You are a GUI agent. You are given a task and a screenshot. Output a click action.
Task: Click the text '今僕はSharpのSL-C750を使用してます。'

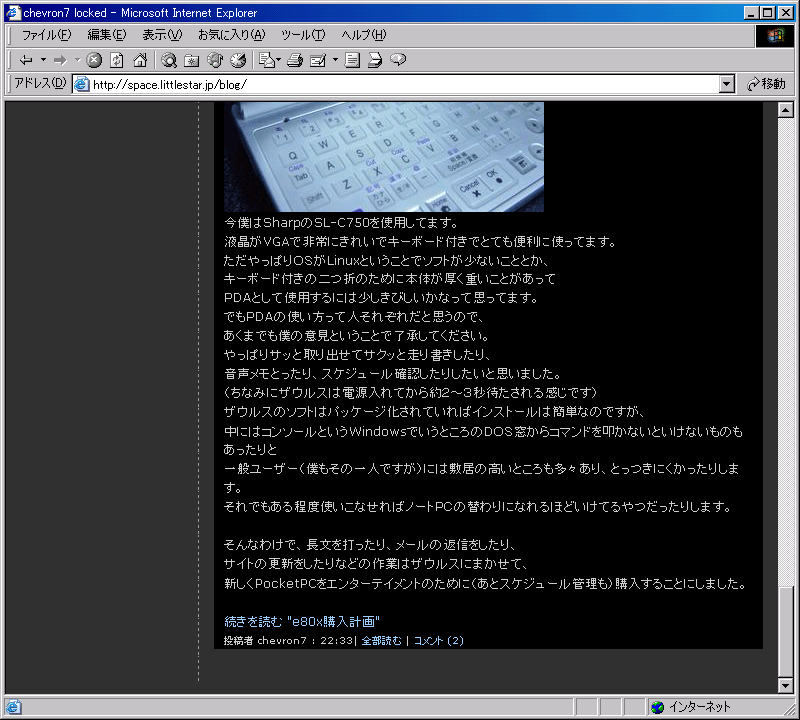341,223
